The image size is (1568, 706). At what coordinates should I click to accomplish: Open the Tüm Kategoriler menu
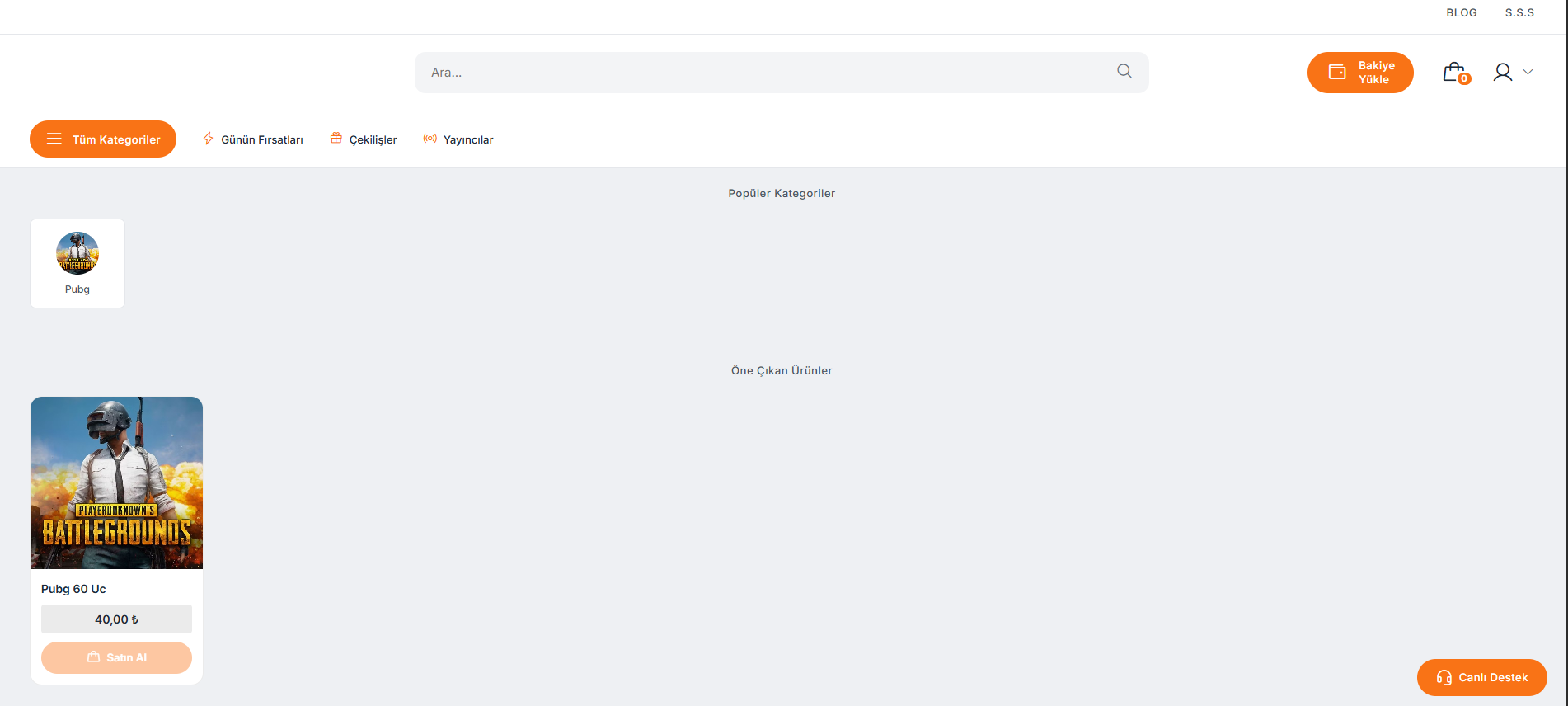103,139
